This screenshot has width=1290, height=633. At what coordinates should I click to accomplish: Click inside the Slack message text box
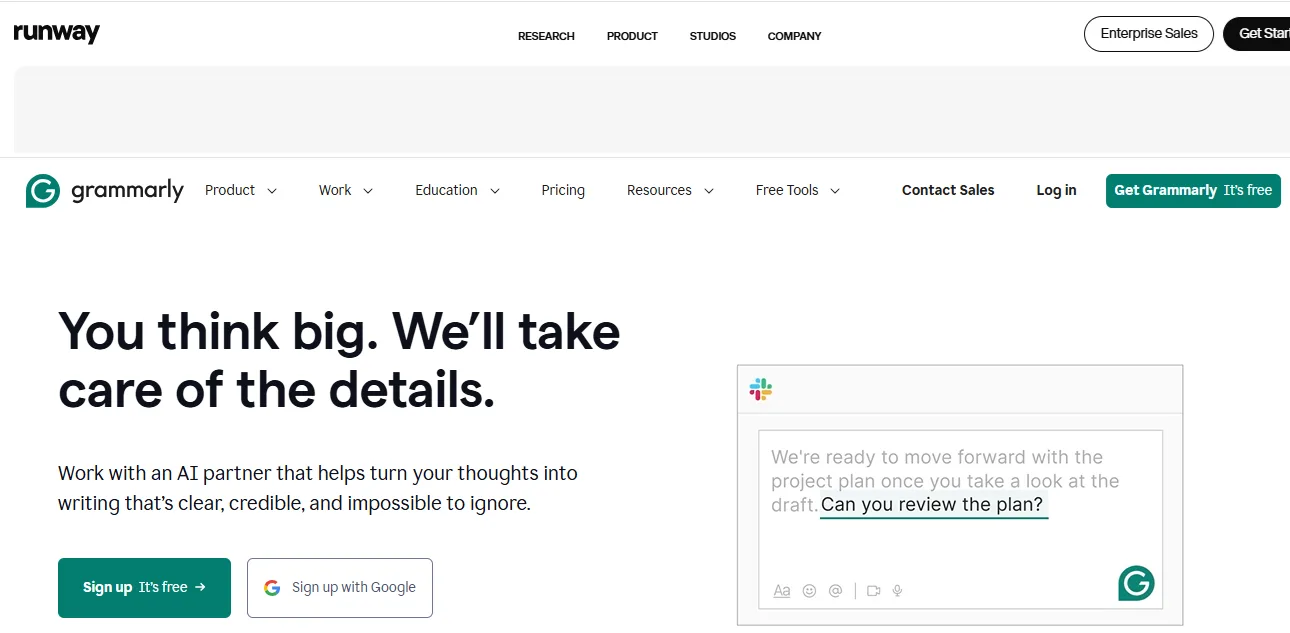pos(960,519)
